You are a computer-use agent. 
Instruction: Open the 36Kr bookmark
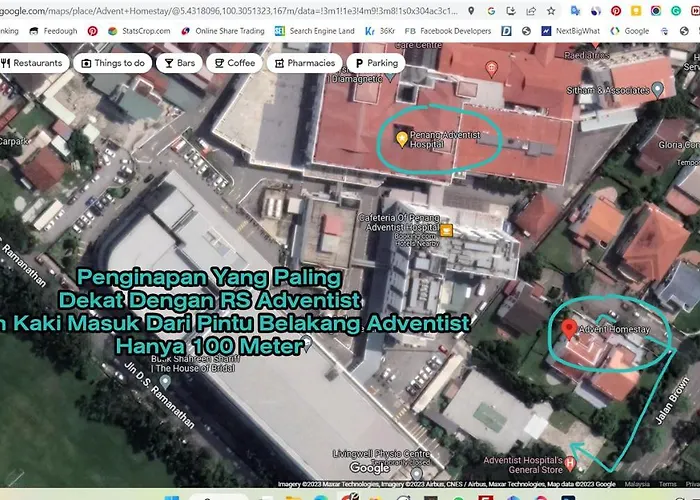[x=380, y=31]
